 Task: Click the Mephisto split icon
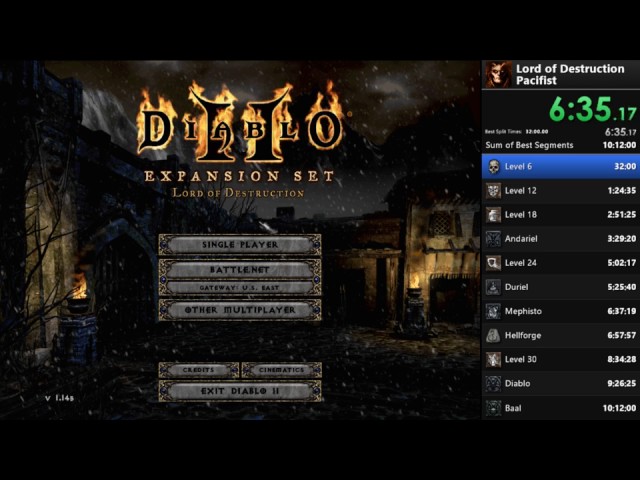pyautogui.click(x=493, y=311)
